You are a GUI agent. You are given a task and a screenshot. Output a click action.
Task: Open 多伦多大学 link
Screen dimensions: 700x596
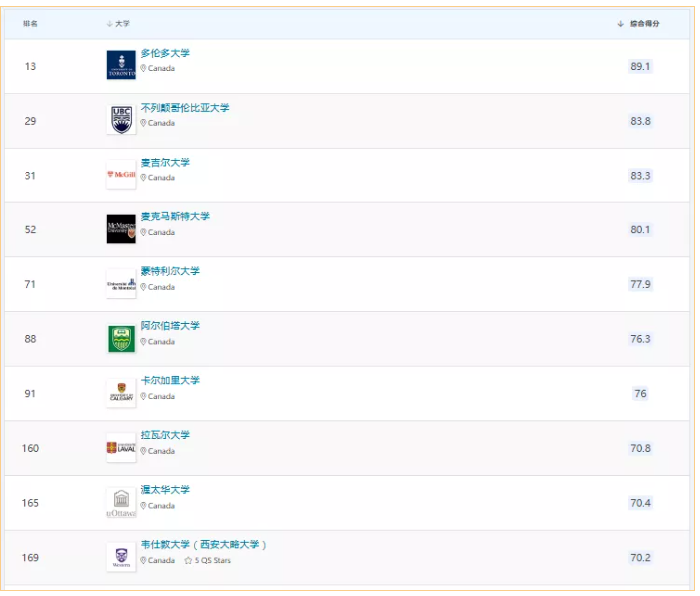point(165,53)
